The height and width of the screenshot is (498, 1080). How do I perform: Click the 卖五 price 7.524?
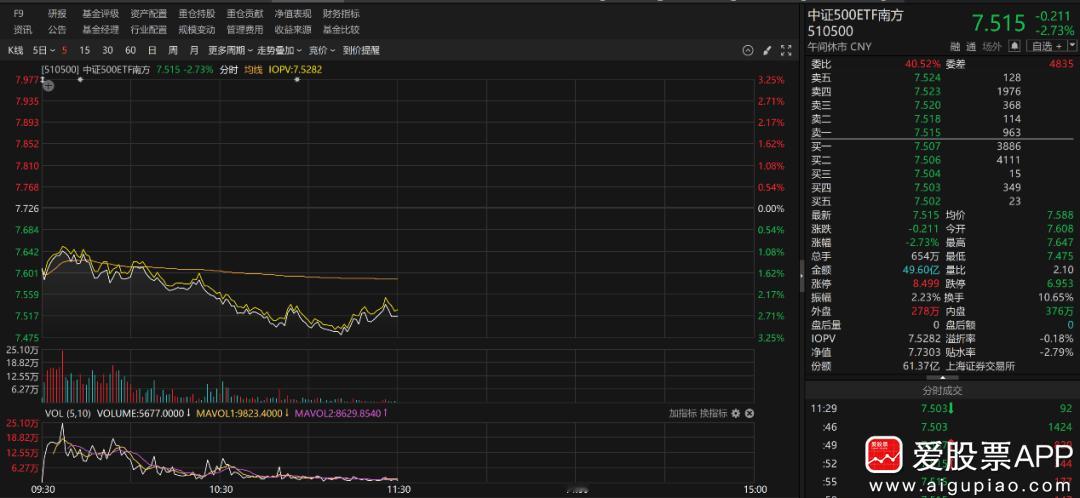pos(926,77)
